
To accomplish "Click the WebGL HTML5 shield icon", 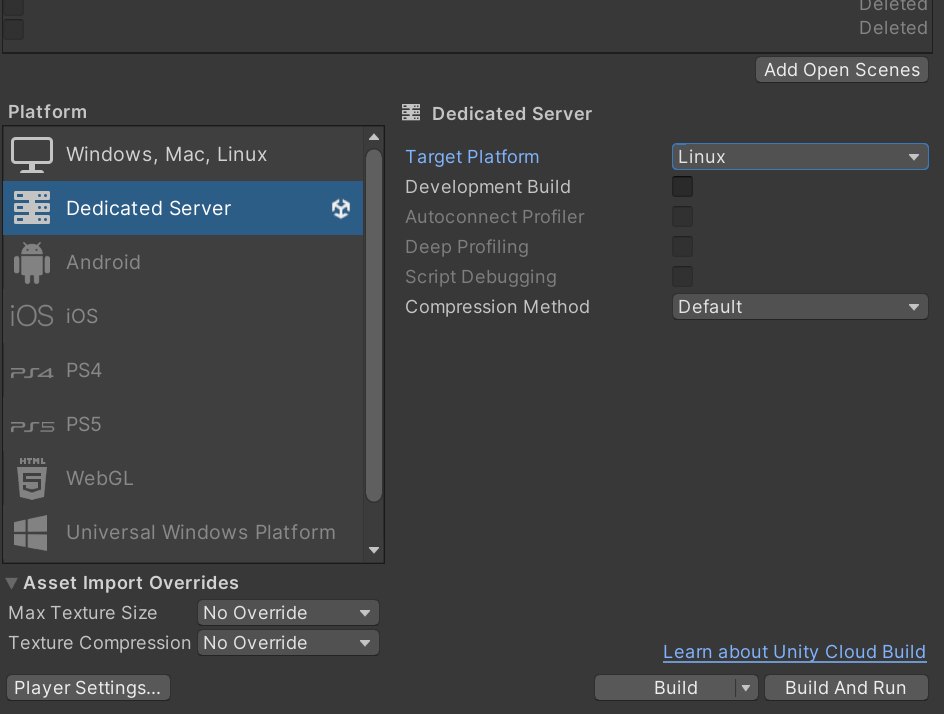I will tap(32, 479).
